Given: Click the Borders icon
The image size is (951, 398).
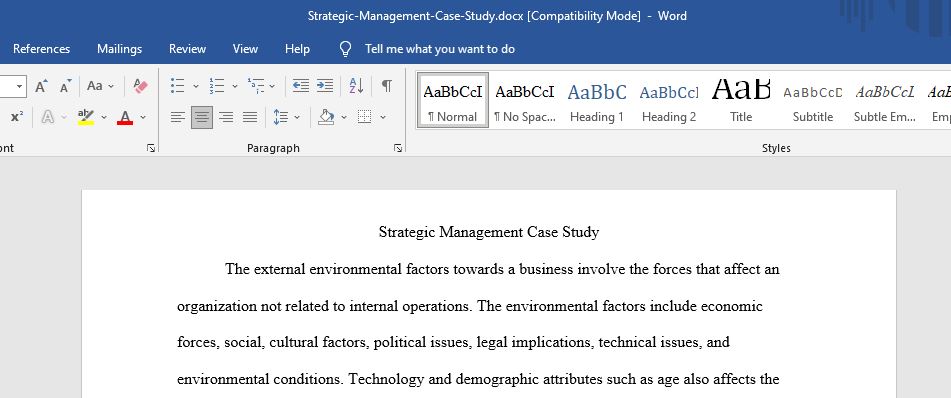Looking at the screenshot, I should pyautogui.click(x=365, y=116).
